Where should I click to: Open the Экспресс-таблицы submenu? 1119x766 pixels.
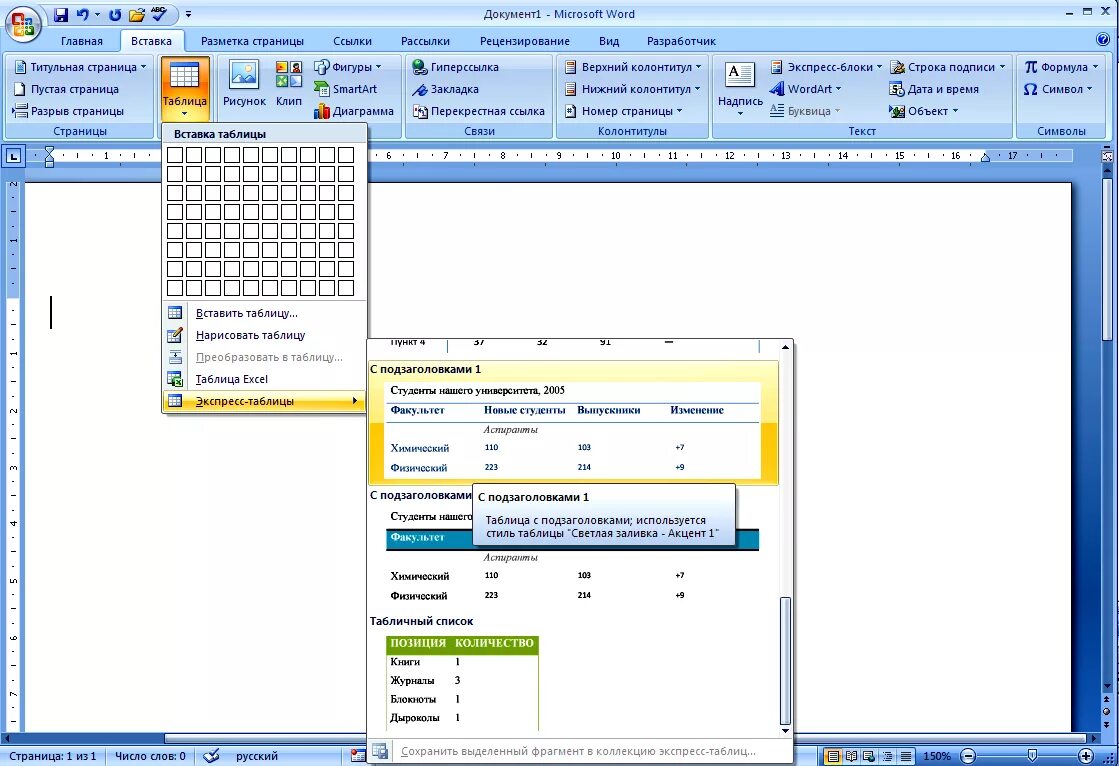click(x=264, y=402)
